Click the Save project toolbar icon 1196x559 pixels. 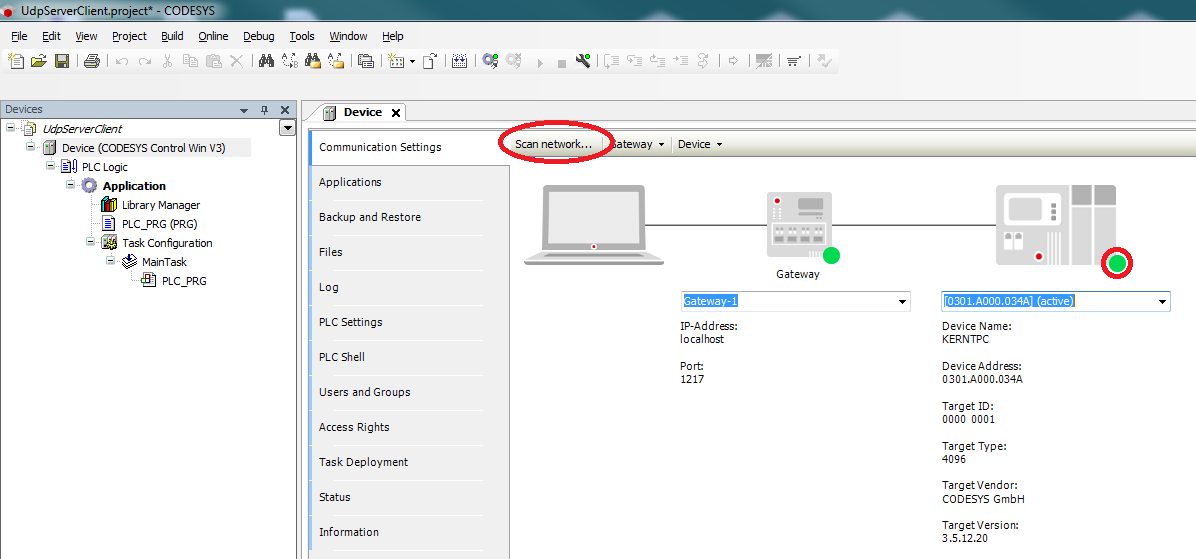point(62,61)
